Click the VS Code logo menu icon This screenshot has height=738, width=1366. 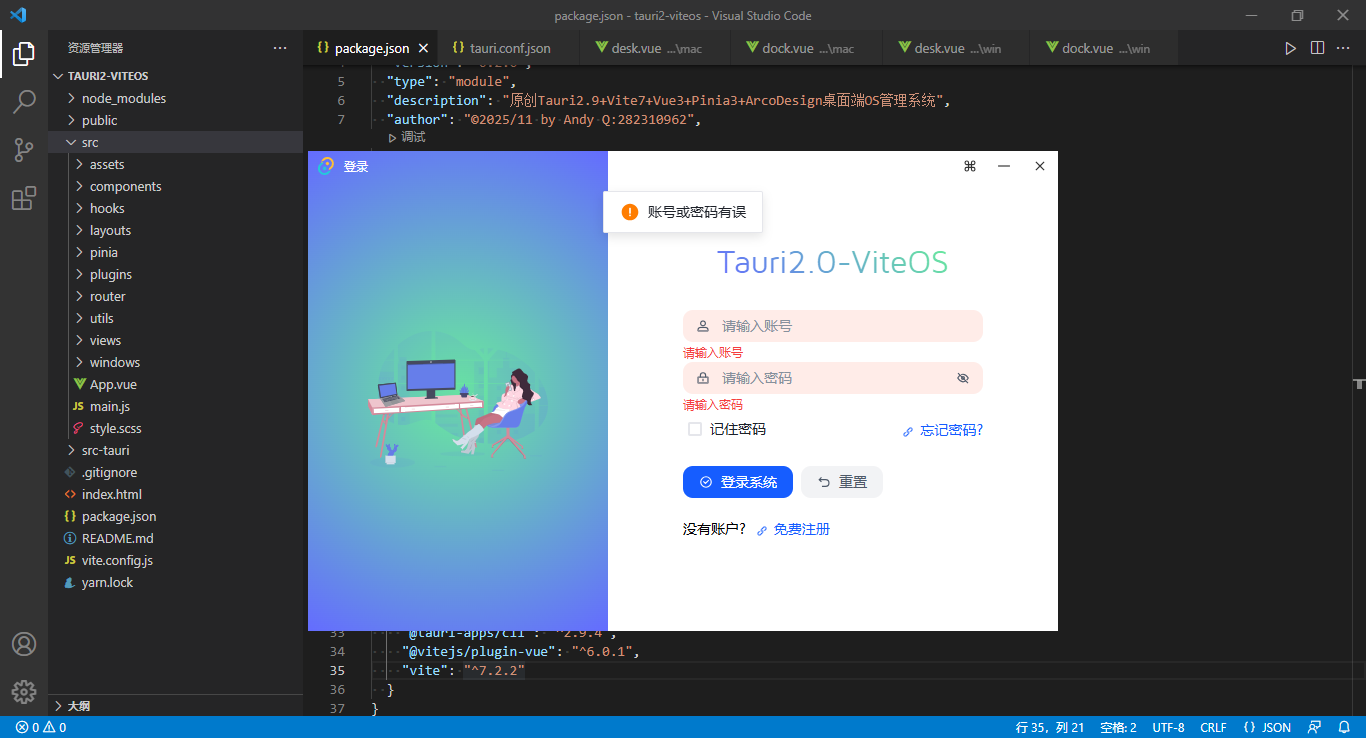click(x=18, y=15)
